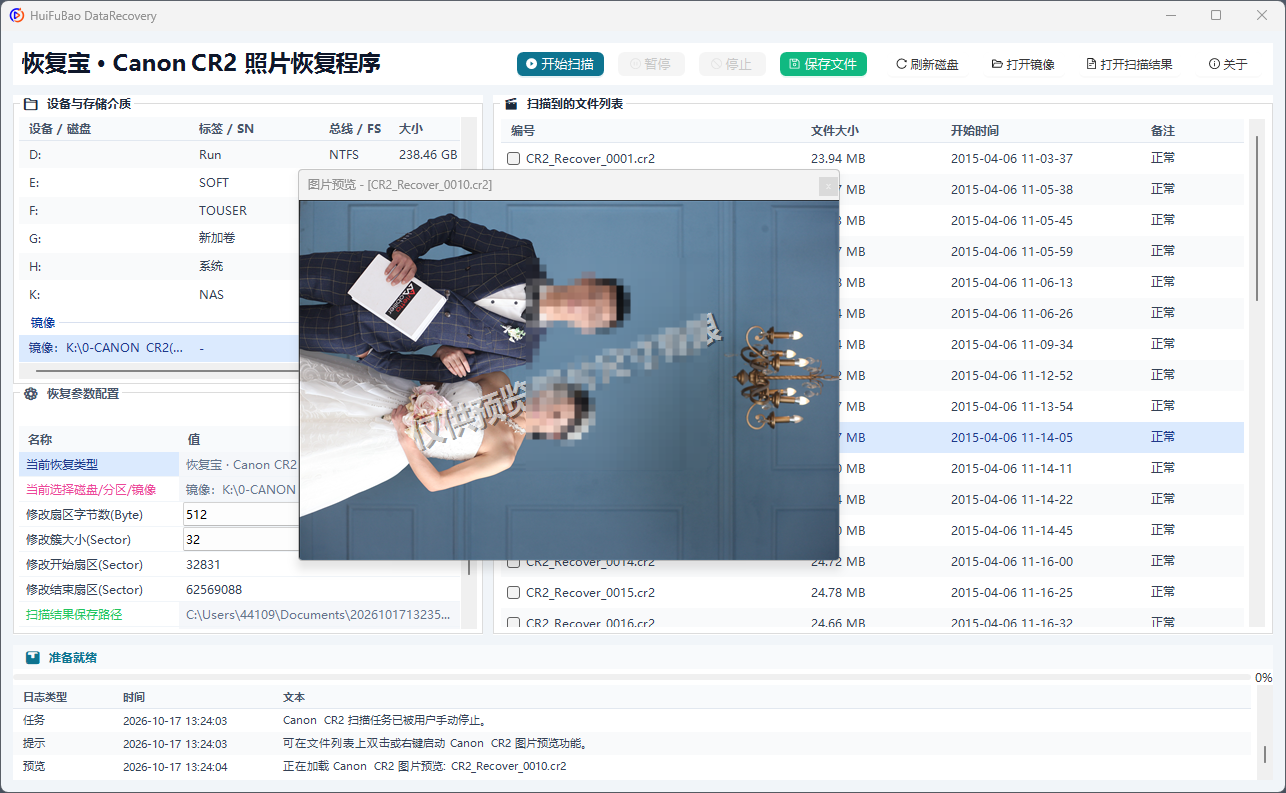
Task: Click the 文件大小 column header
Action: point(835,131)
